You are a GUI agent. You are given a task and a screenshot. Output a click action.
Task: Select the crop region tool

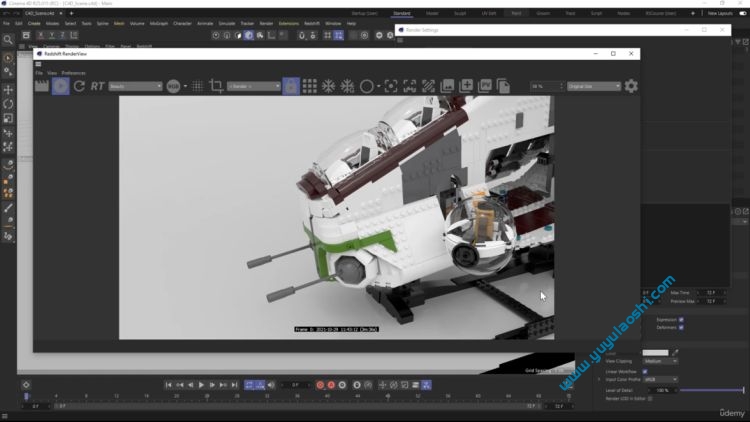click(x=216, y=86)
